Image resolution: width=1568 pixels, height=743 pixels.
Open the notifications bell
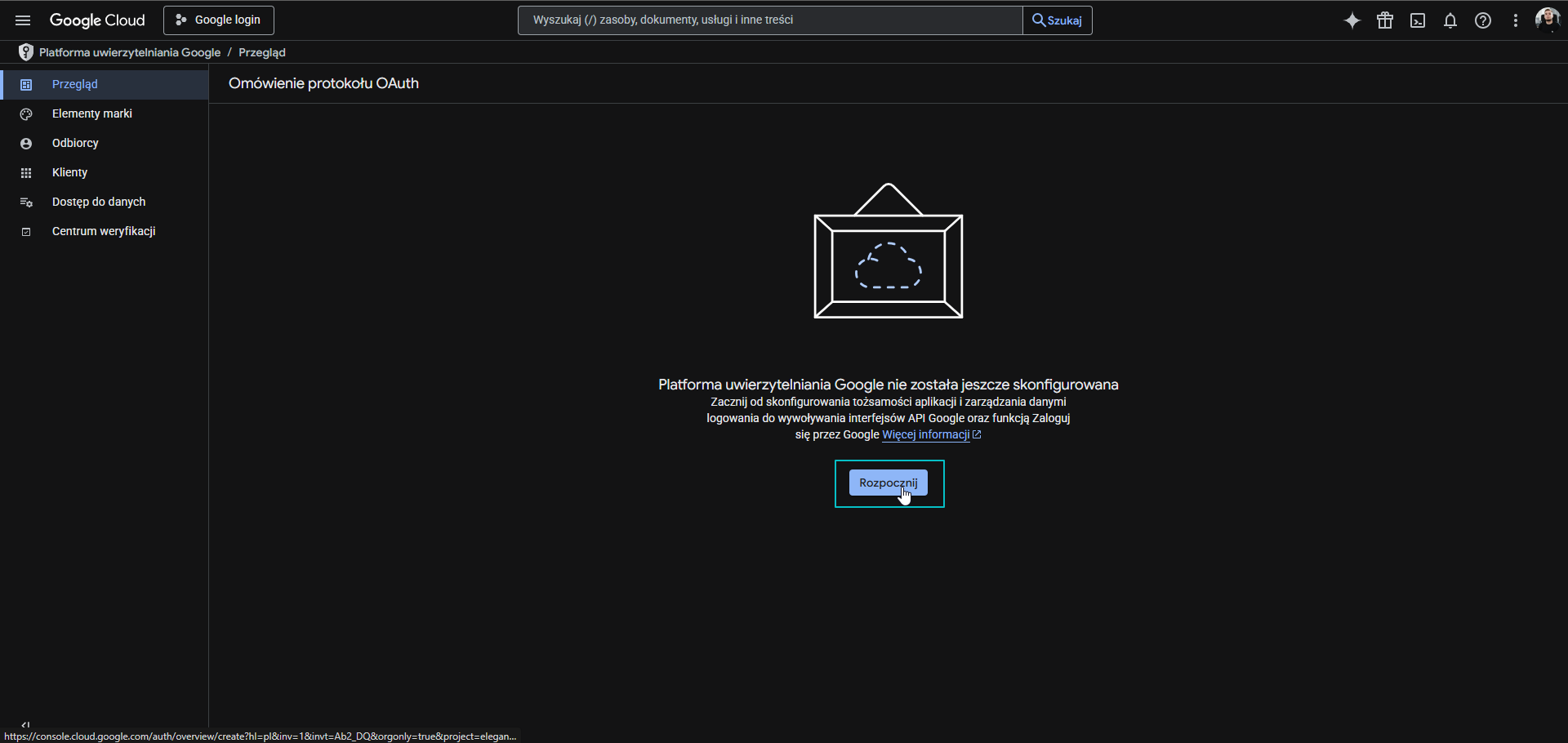(x=1450, y=20)
